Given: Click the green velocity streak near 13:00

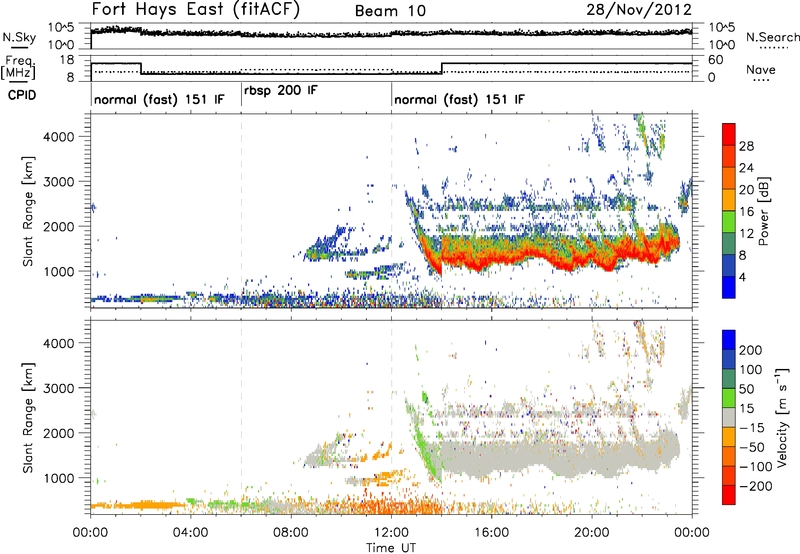Looking at the screenshot, I should click(x=424, y=449).
